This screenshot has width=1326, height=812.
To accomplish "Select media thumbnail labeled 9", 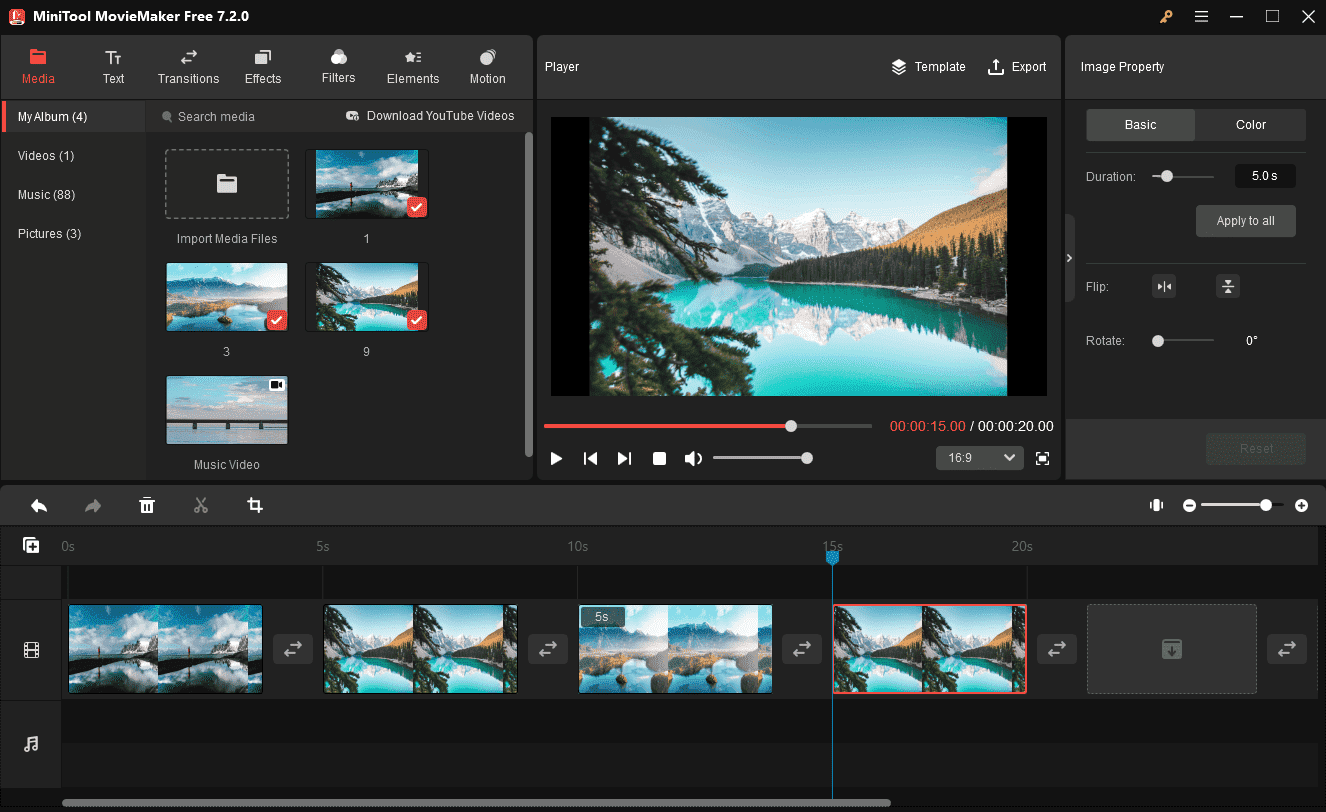I will [367, 297].
